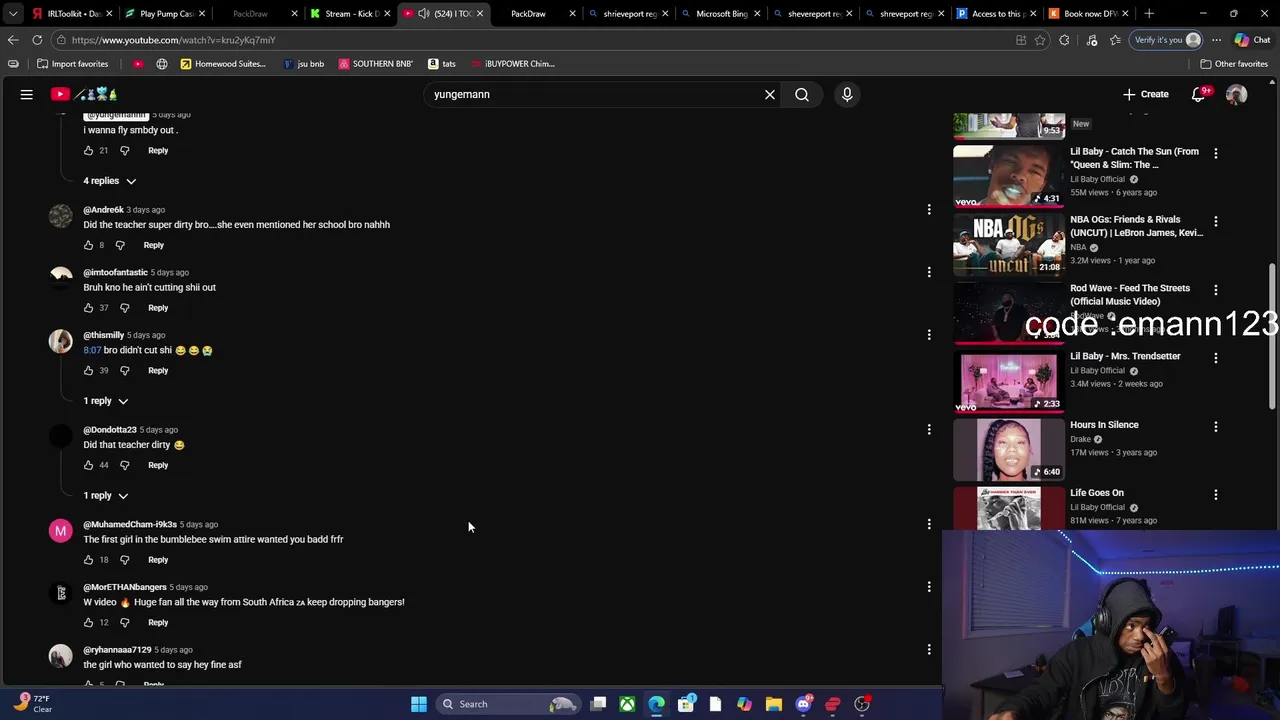Open the Windows Start menu
1280x720 pixels.
(419, 704)
